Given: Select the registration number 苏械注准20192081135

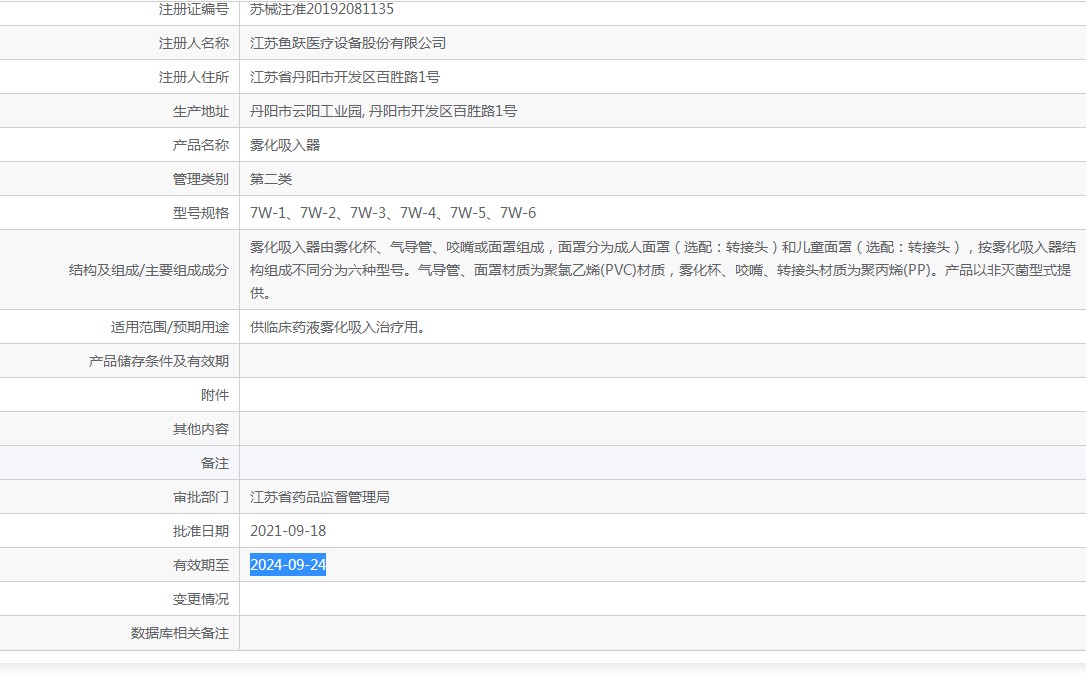Looking at the screenshot, I should pyautogui.click(x=321, y=9).
